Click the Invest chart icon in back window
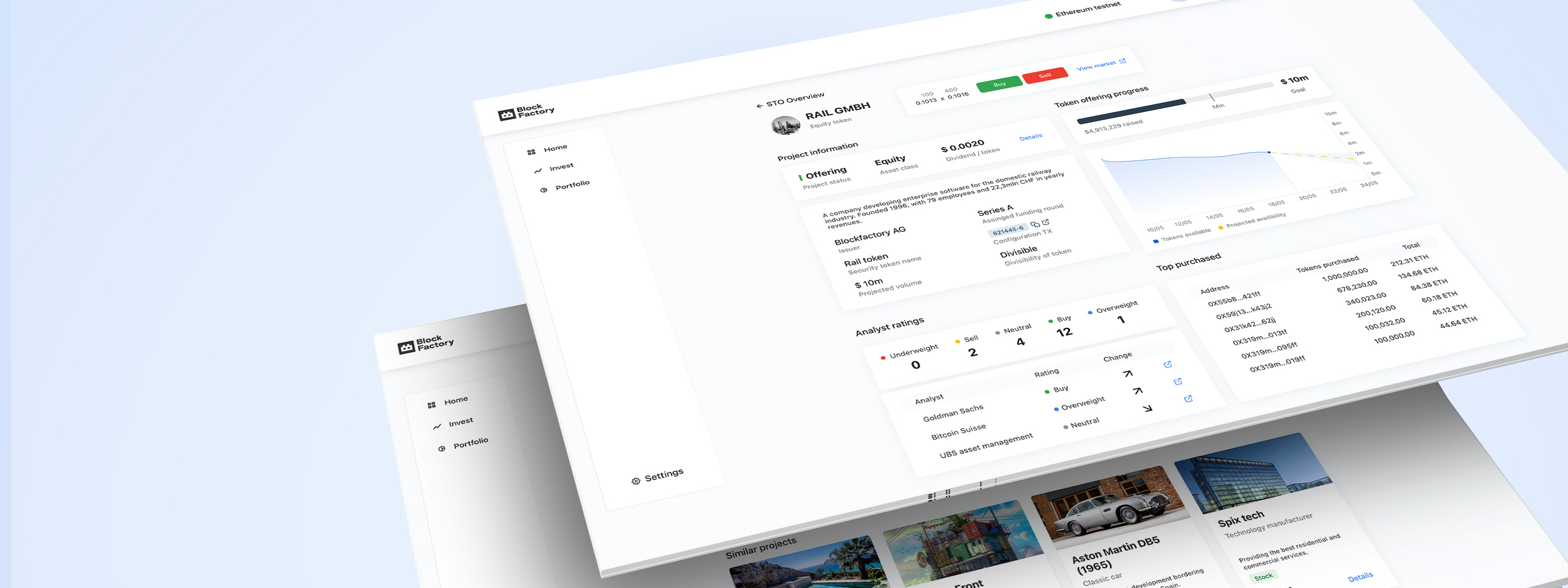Screen dimensions: 1568x588 tap(437, 427)
